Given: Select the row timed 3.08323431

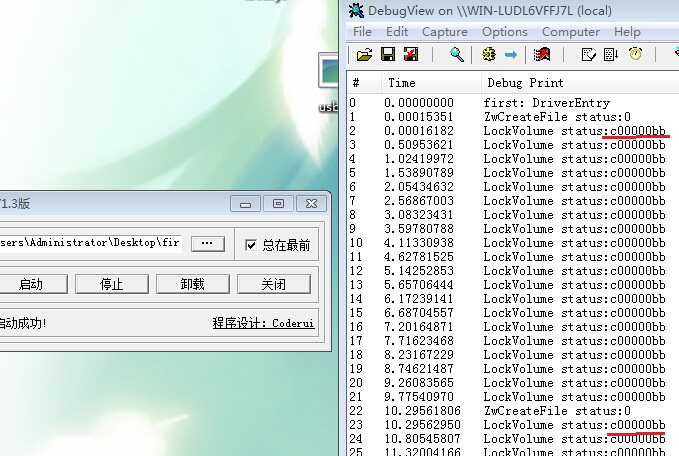Looking at the screenshot, I should (513, 215).
